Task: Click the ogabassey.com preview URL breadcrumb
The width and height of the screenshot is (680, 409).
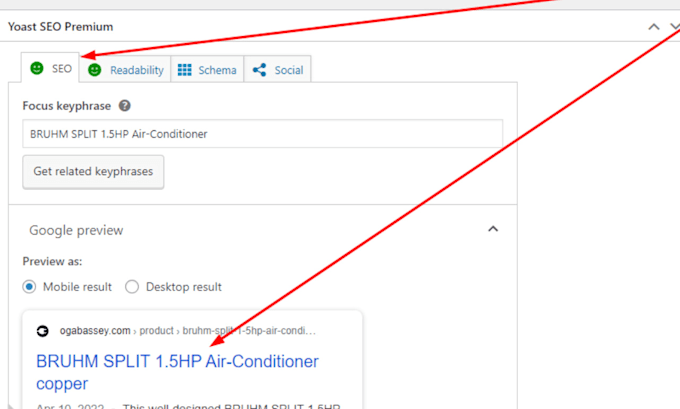Action: coord(188,330)
